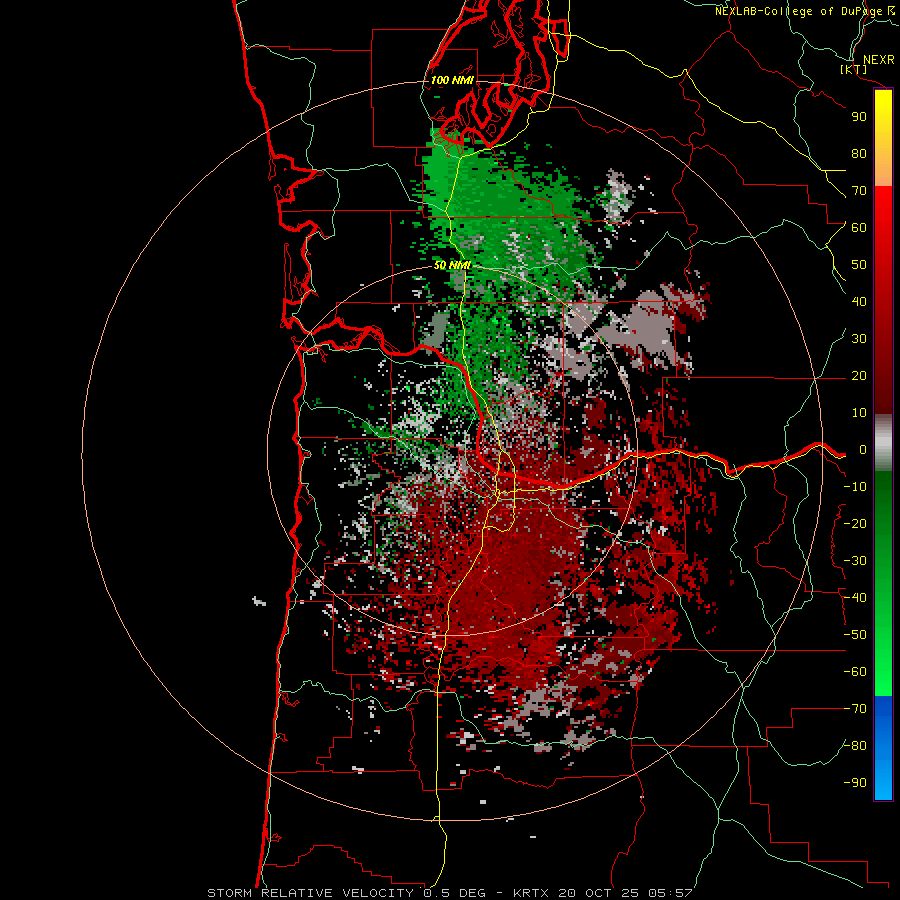
Task: Click the 50 value on velocity scale
Action: click(x=859, y=265)
